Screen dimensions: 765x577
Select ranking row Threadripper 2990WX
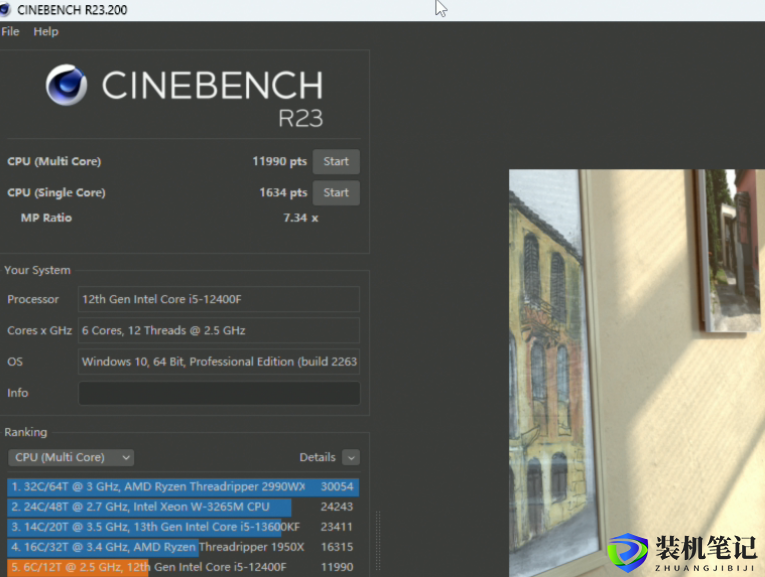click(x=183, y=487)
